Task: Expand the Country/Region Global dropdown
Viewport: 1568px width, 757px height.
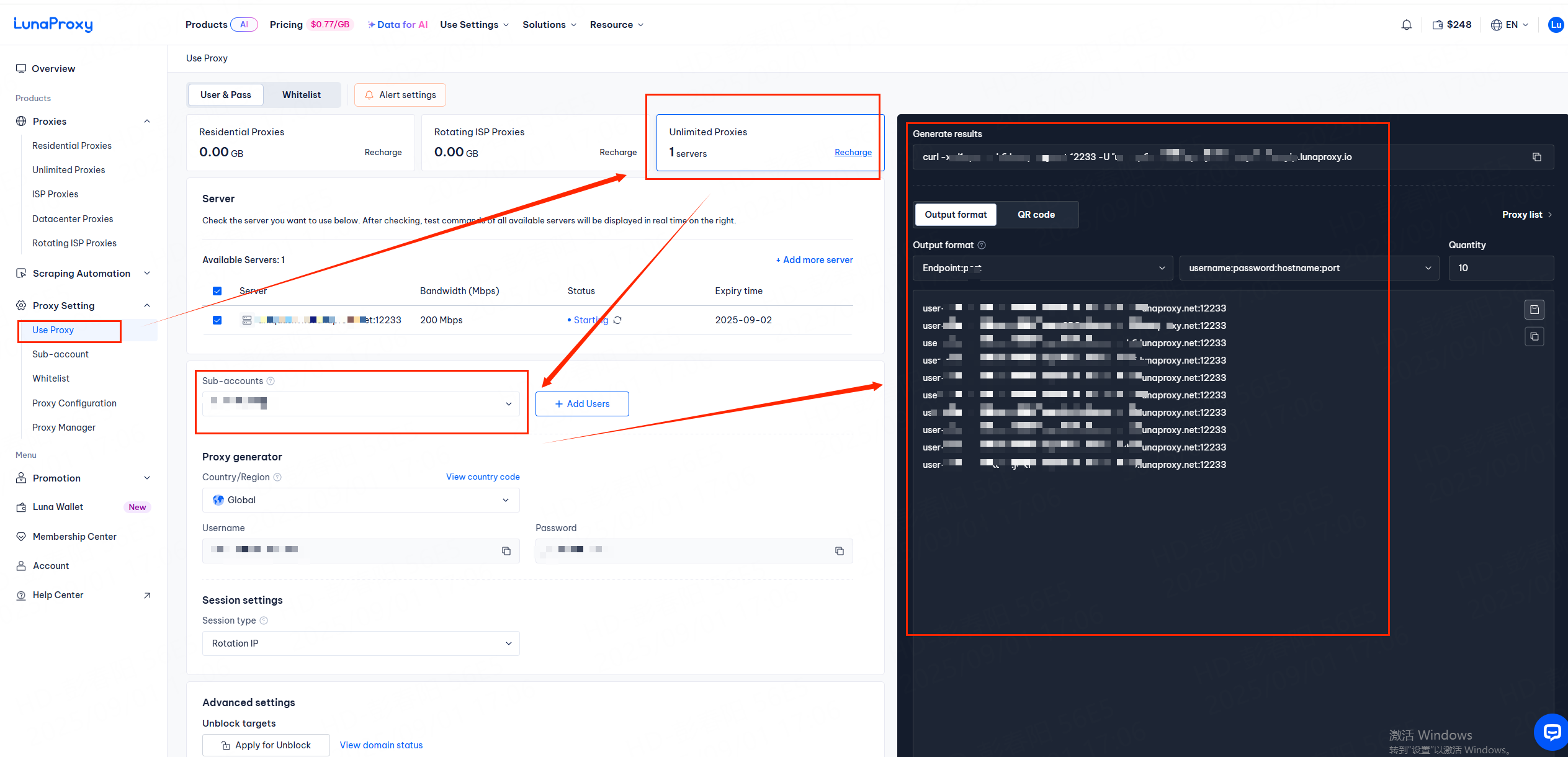Action: [361, 500]
